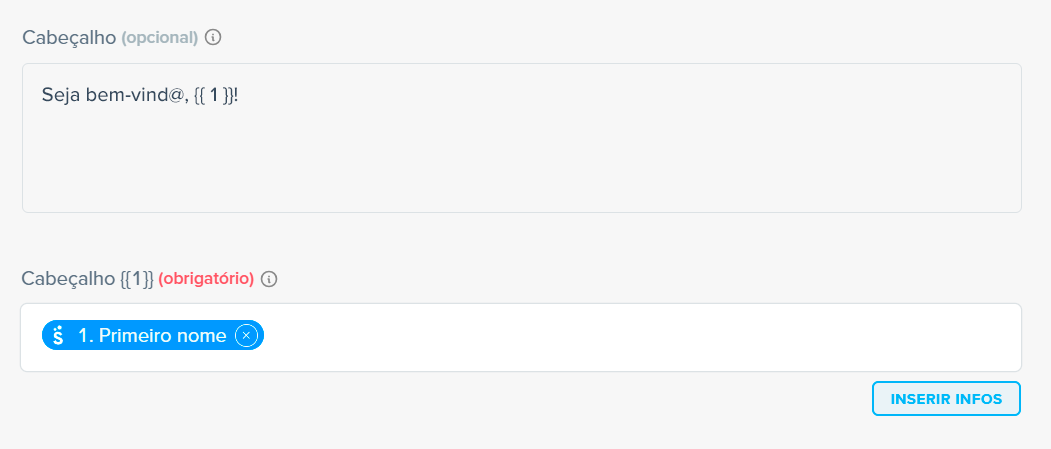The height and width of the screenshot is (449, 1051).
Task: Place cursor on 'Seja bem-vind@' text
Action: [x=113, y=95]
